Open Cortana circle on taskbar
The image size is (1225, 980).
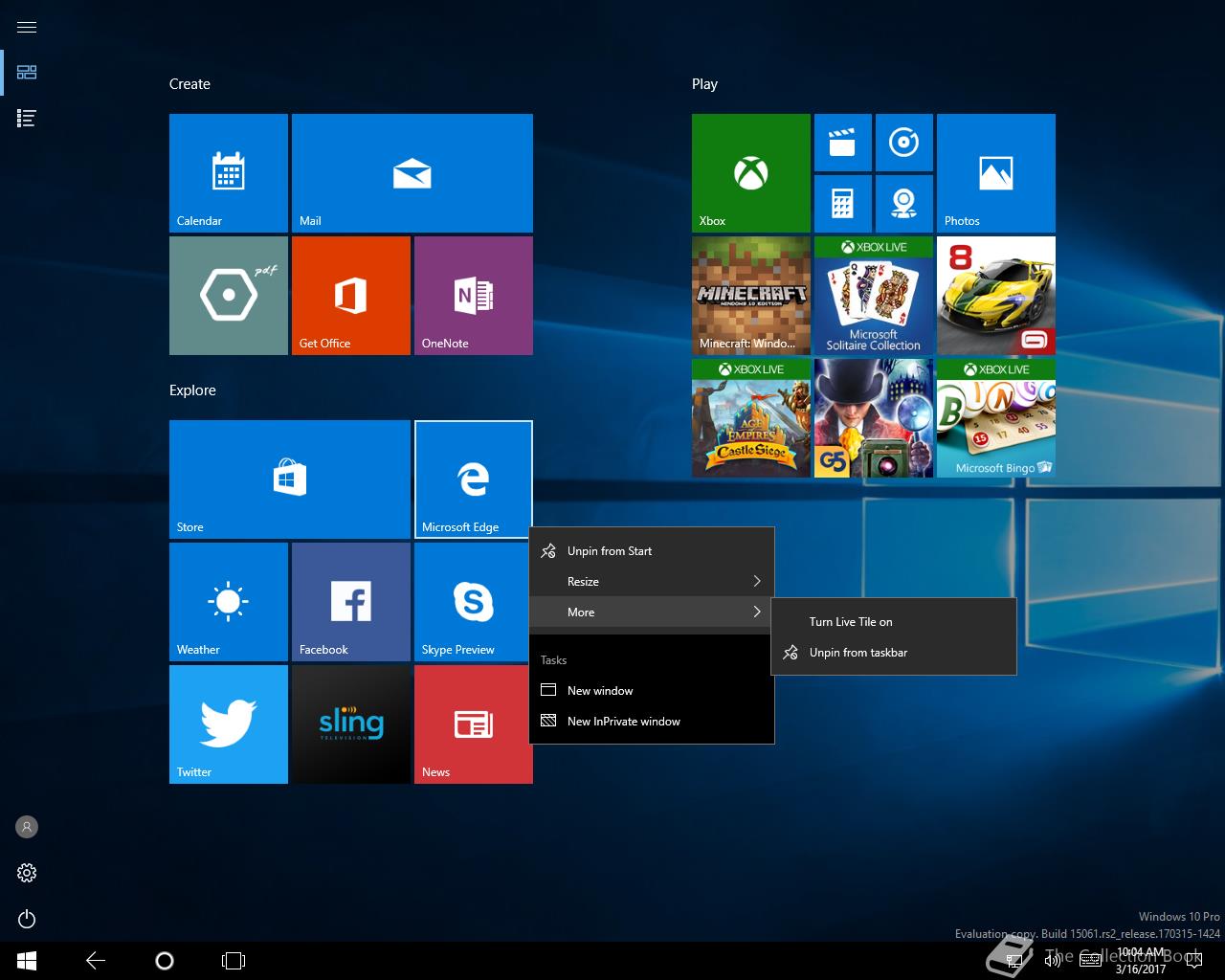pos(165,961)
